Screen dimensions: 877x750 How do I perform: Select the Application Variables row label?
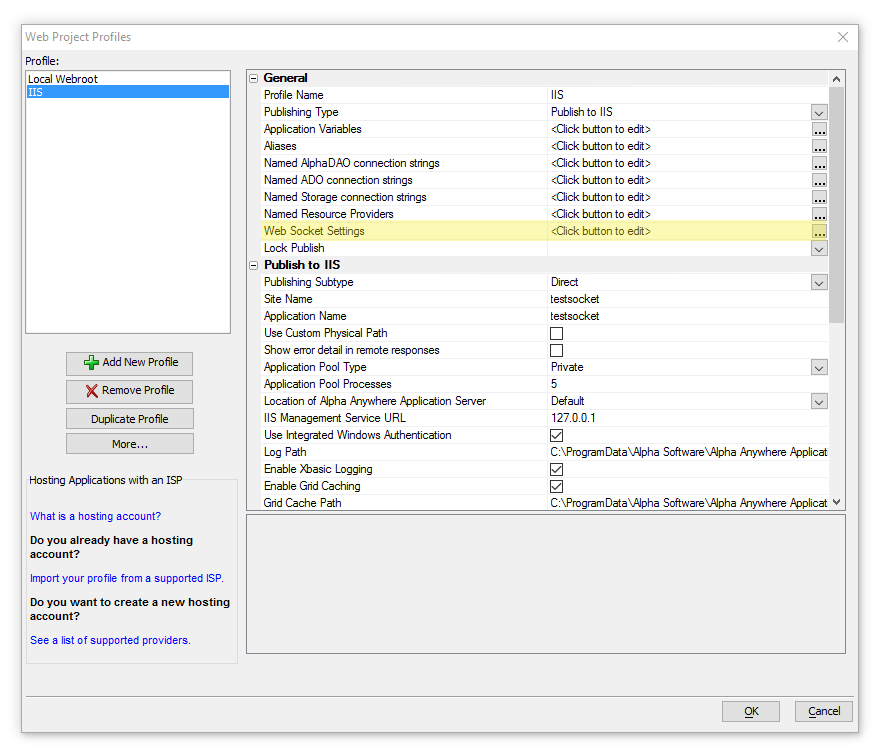click(x=312, y=129)
